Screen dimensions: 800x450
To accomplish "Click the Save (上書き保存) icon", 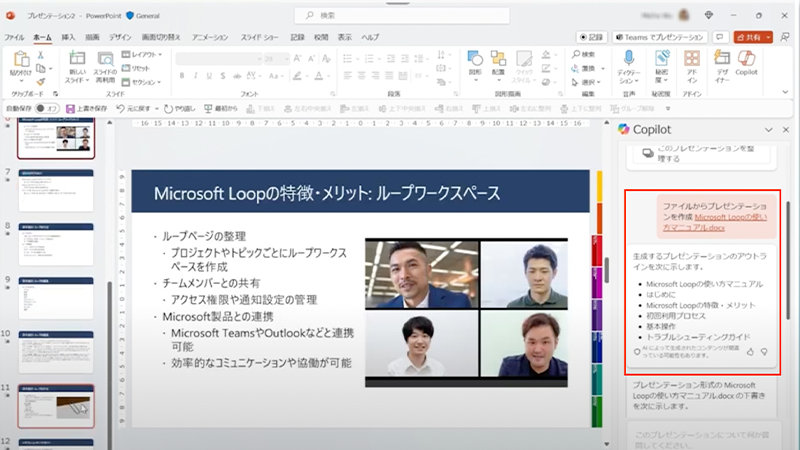I will point(71,108).
